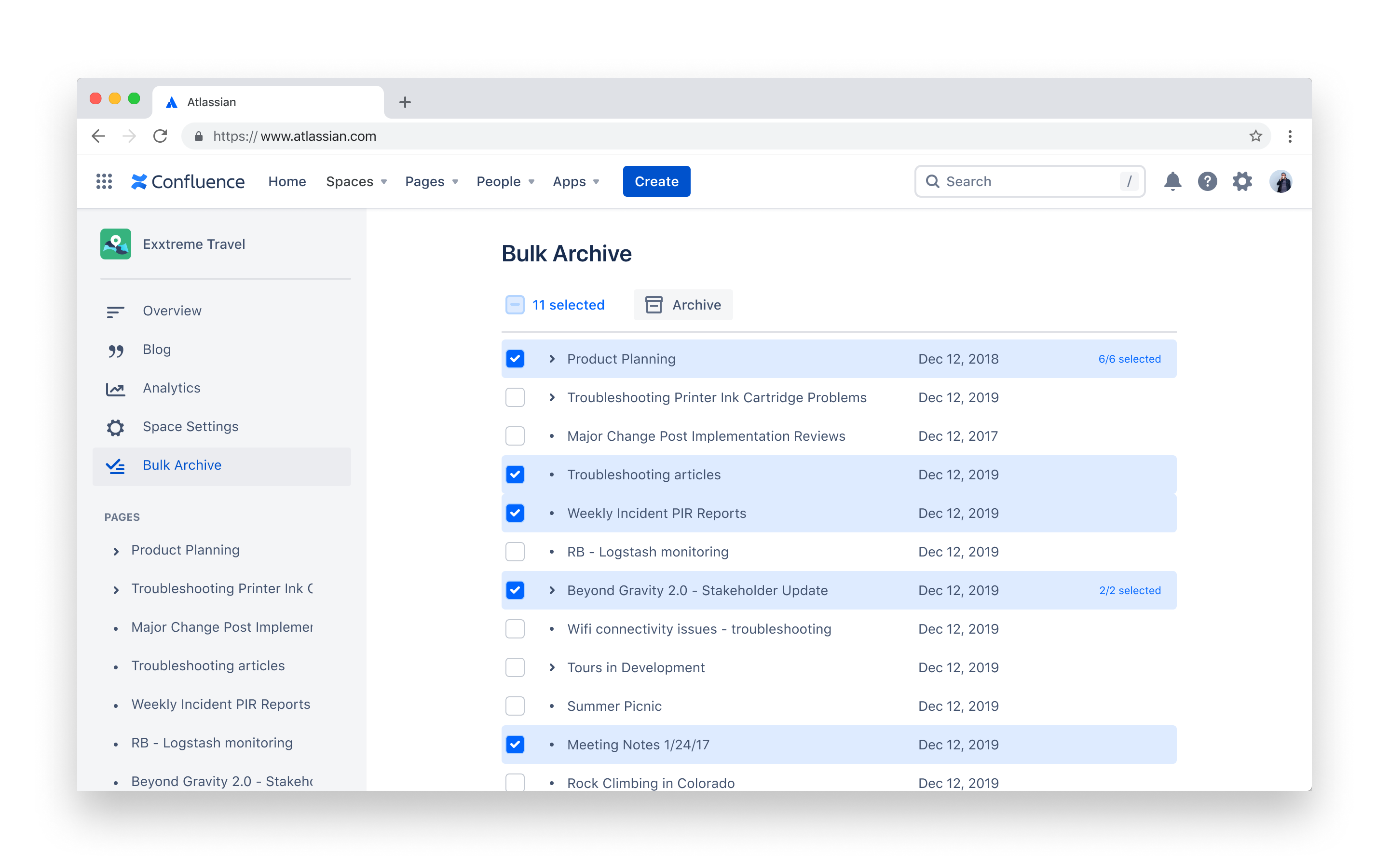Viewport: 1389px width, 868px height.
Task: Click the Create button
Action: [x=657, y=181]
